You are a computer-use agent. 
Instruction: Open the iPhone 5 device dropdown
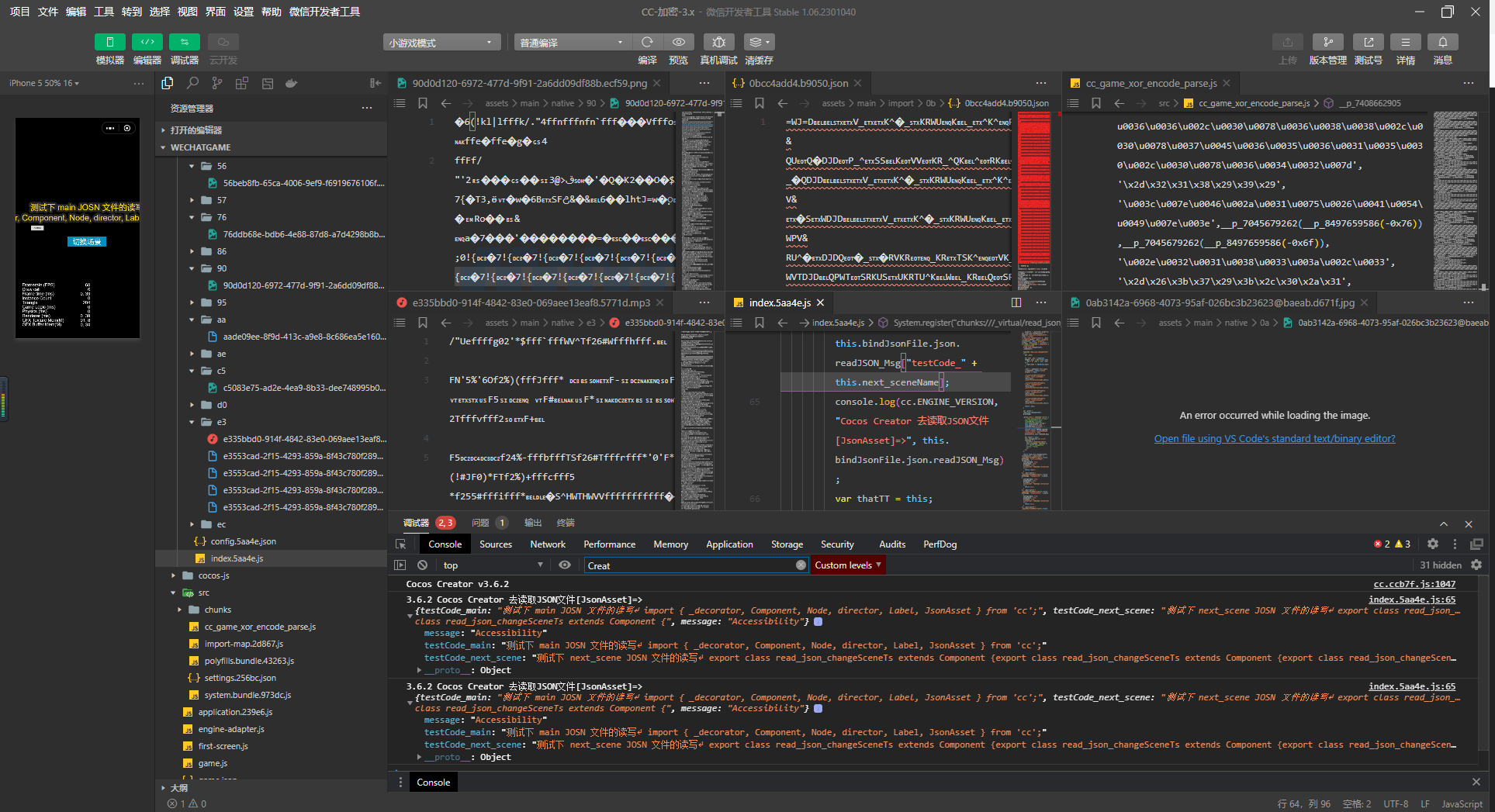click(43, 83)
